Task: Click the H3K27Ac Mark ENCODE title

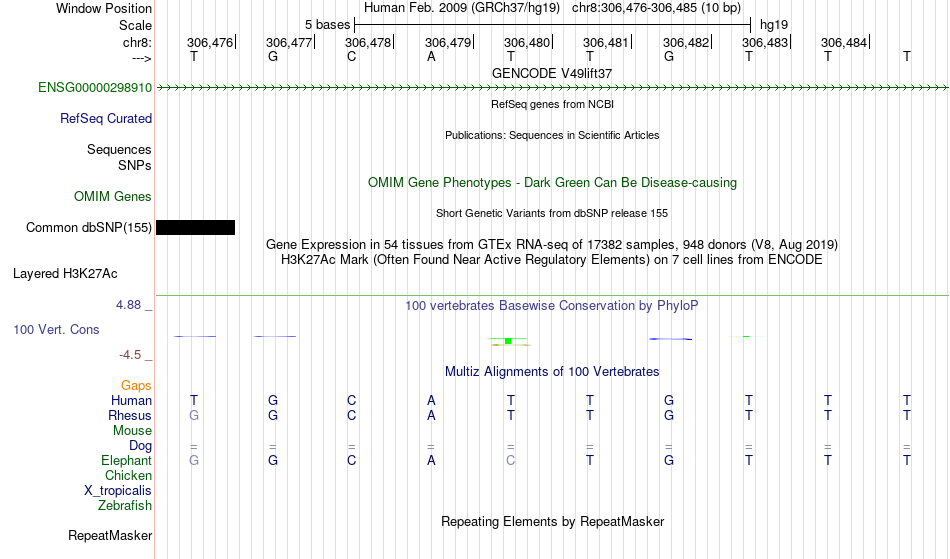Action: [x=552, y=260]
